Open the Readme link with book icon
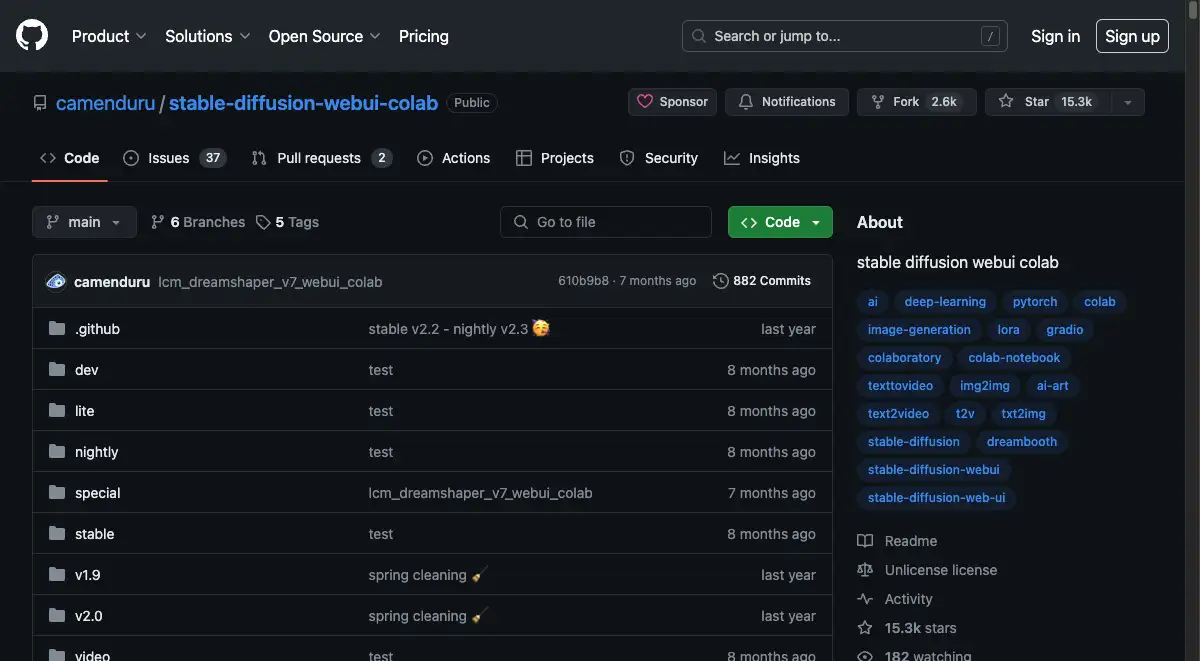The height and width of the screenshot is (661, 1200). [x=910, y=541]
